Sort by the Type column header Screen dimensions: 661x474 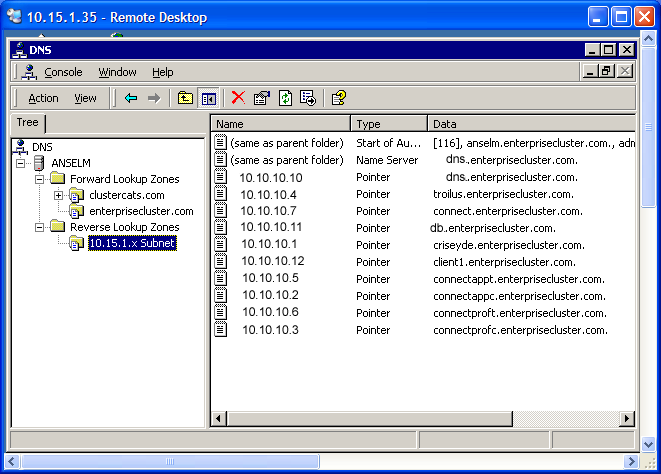coord(389,124)
